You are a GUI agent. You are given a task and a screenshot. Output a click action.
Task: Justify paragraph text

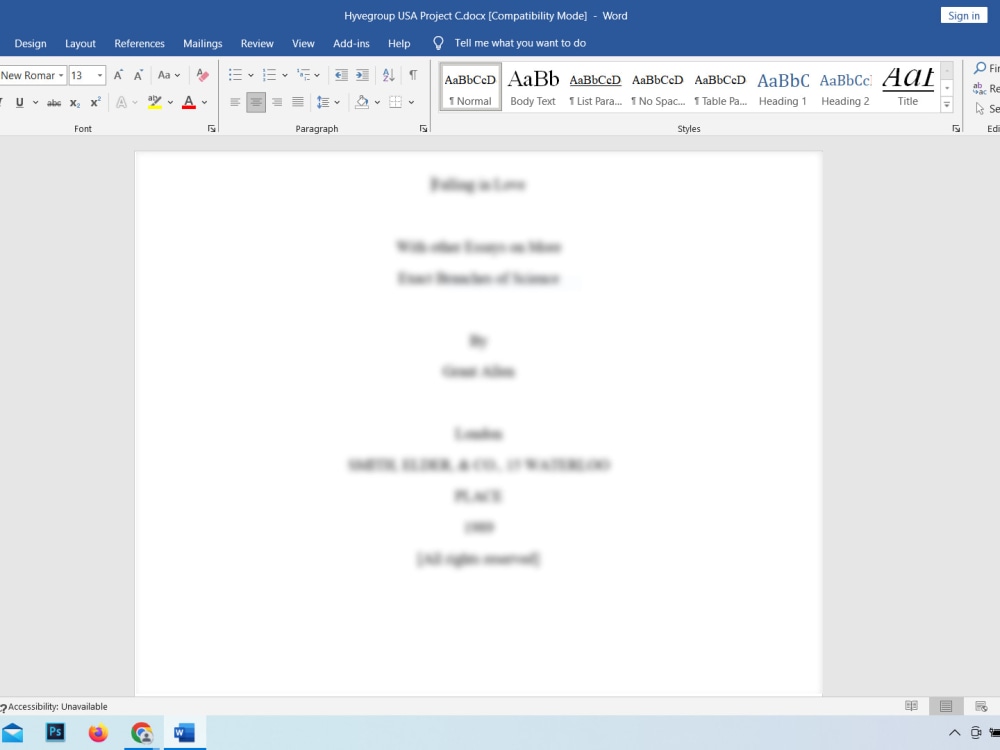pos(298,102)
